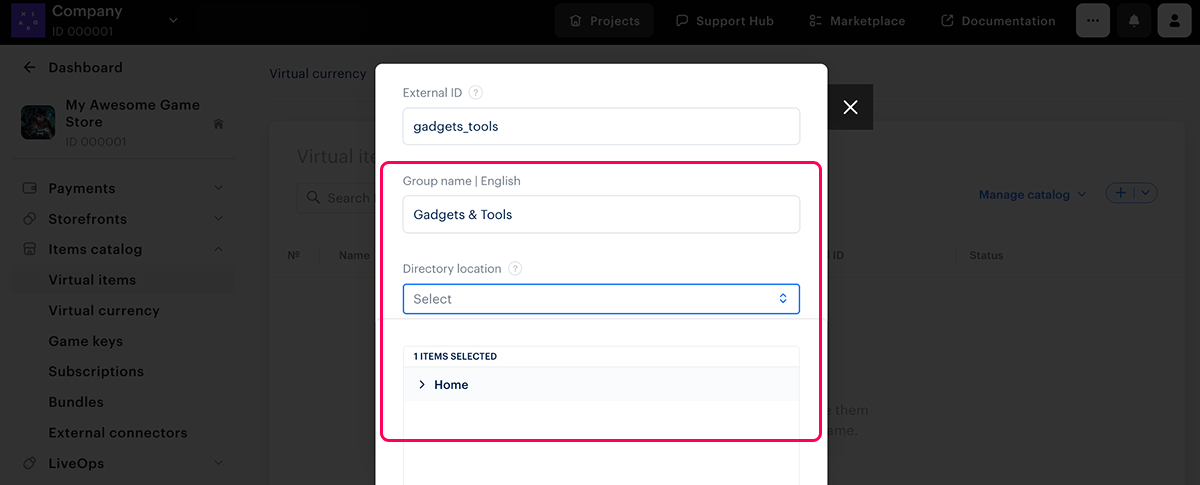This screenshot has height=485, width=1200.
Task: Open the Marketplace tab
Action: (x=854, y=21)
